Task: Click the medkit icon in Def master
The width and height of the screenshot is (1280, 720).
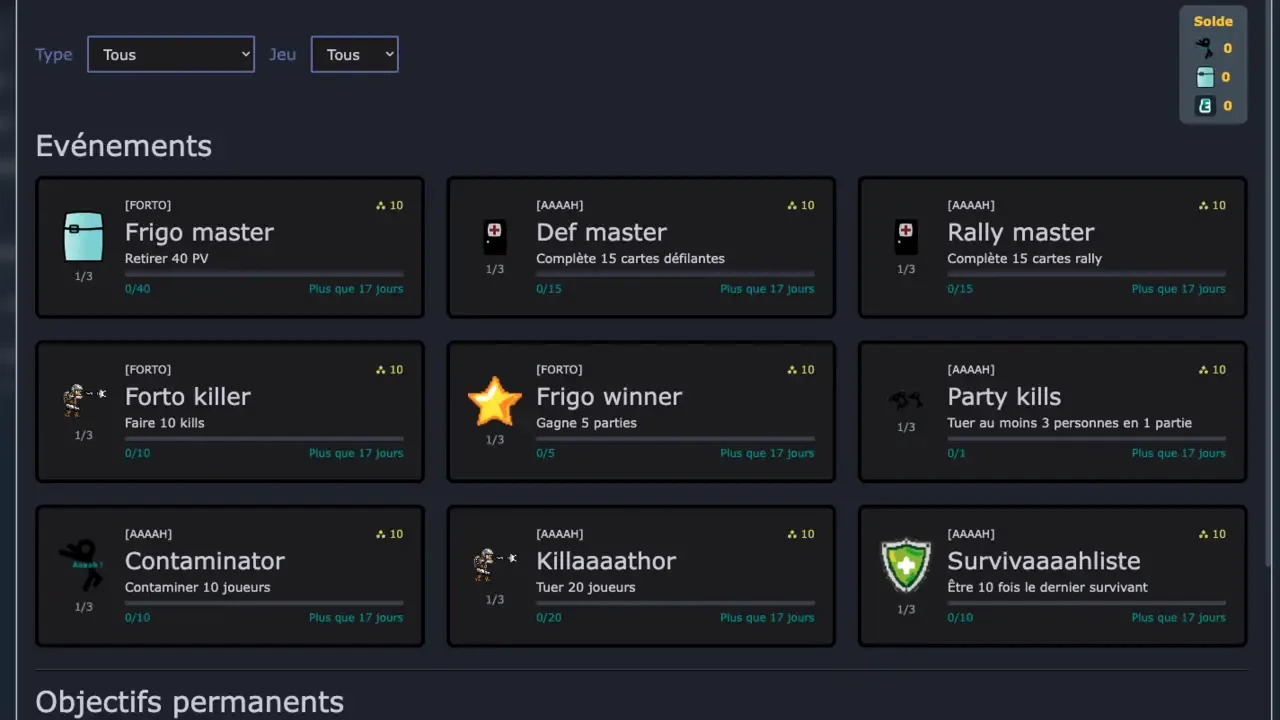Action: coord(495,237)
